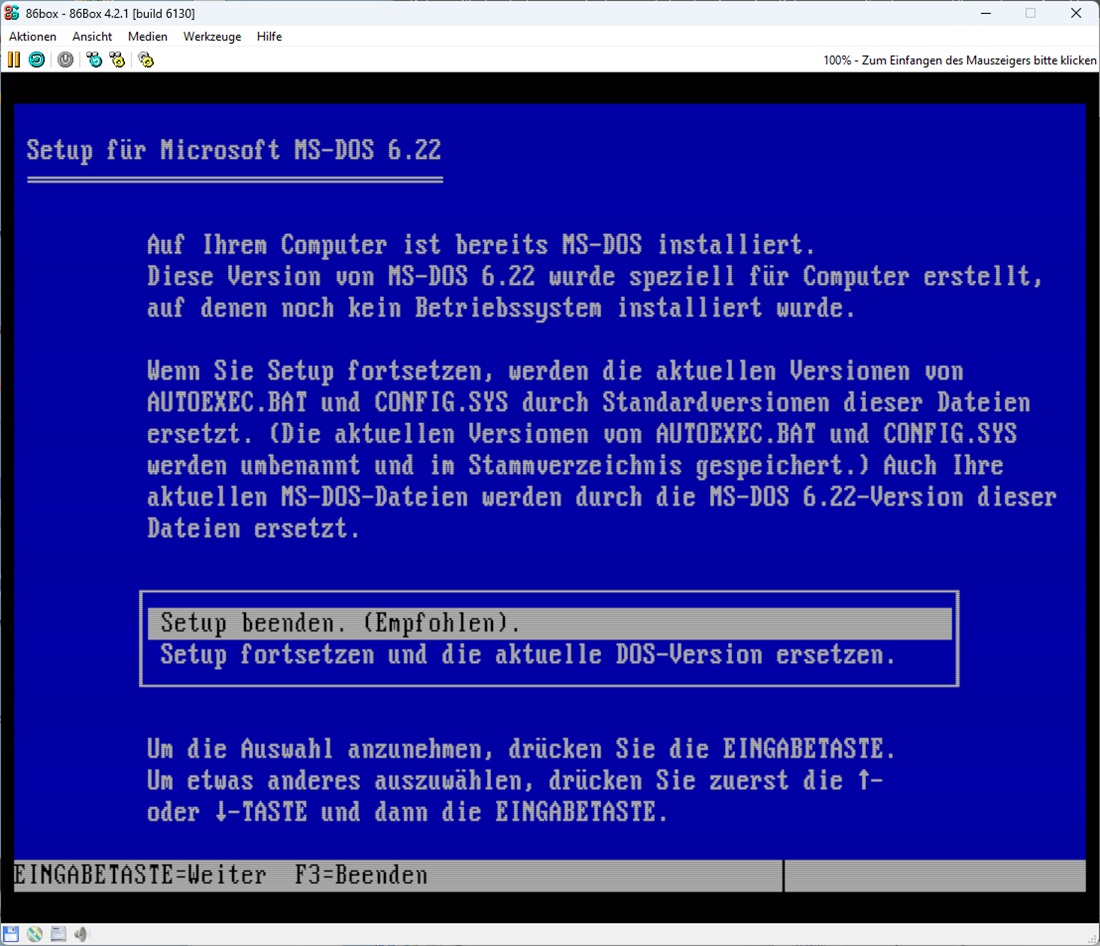Click the speaker sound status icon
1100x946 pixels.
(81, 934)
